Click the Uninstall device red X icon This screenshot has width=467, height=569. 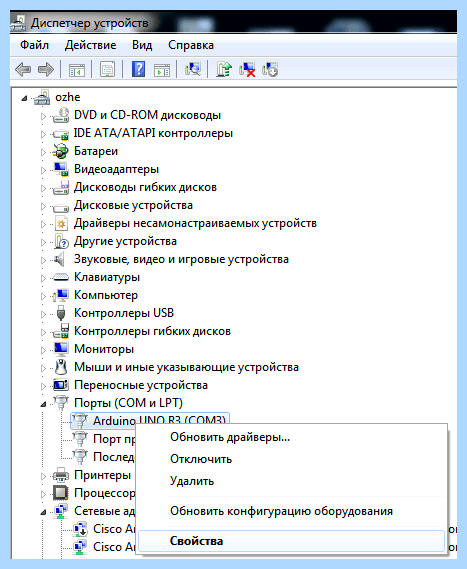(247, 69)
